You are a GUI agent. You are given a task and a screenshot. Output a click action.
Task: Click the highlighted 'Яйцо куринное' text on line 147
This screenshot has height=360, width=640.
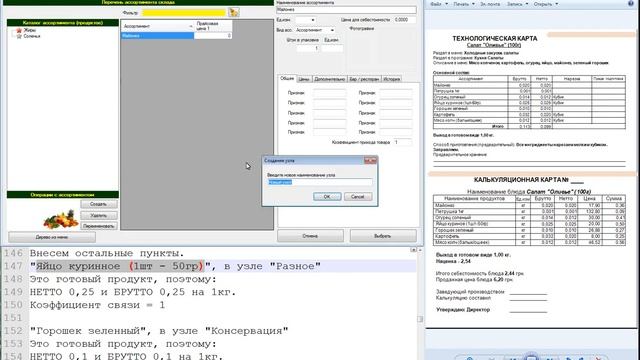[120, 266]
